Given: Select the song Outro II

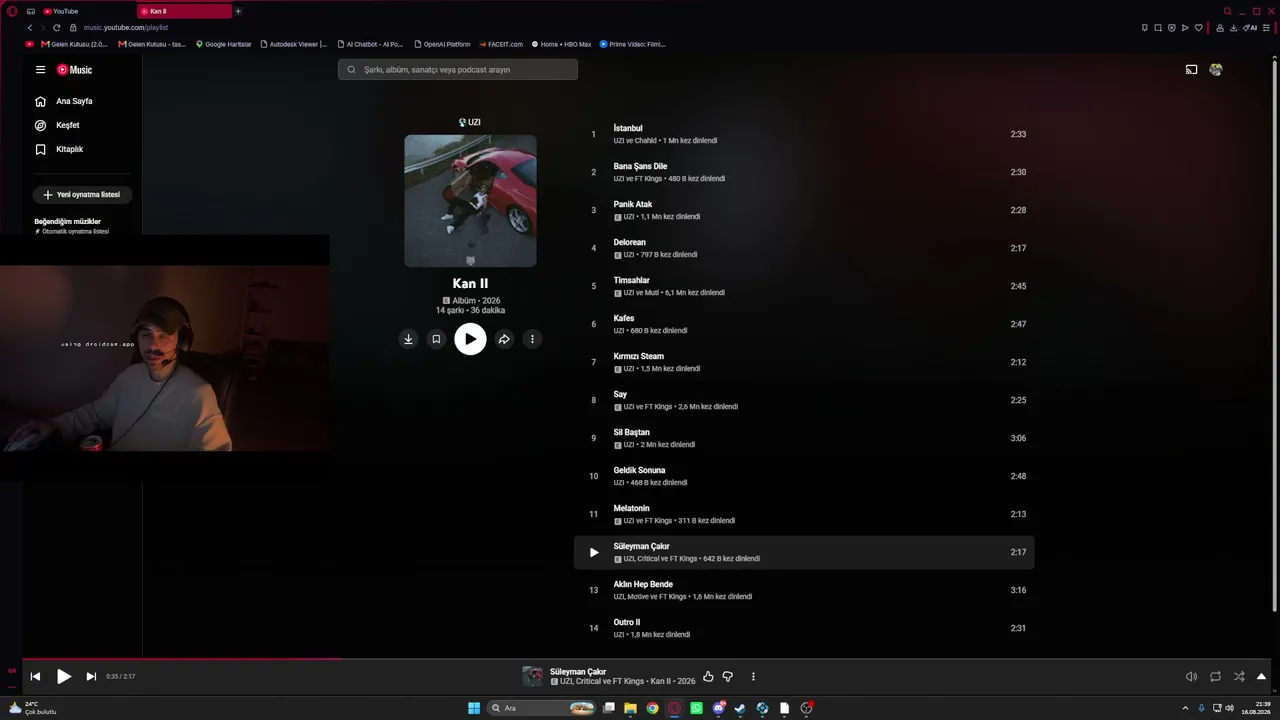Looking at the screenshot, I should 627,622.
